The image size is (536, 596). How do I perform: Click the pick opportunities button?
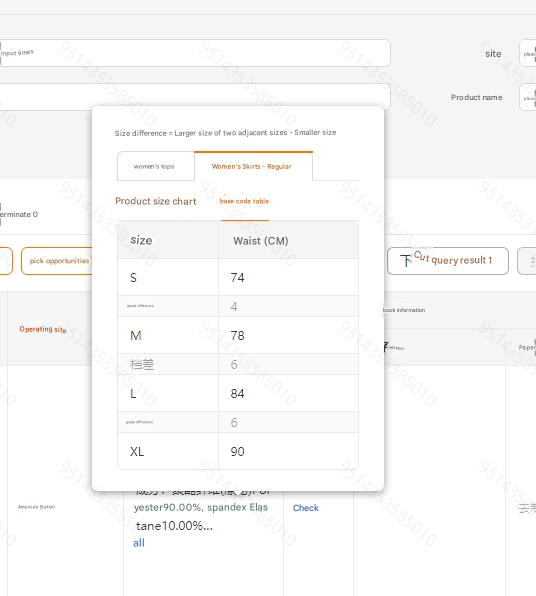[x=57, y=261]
